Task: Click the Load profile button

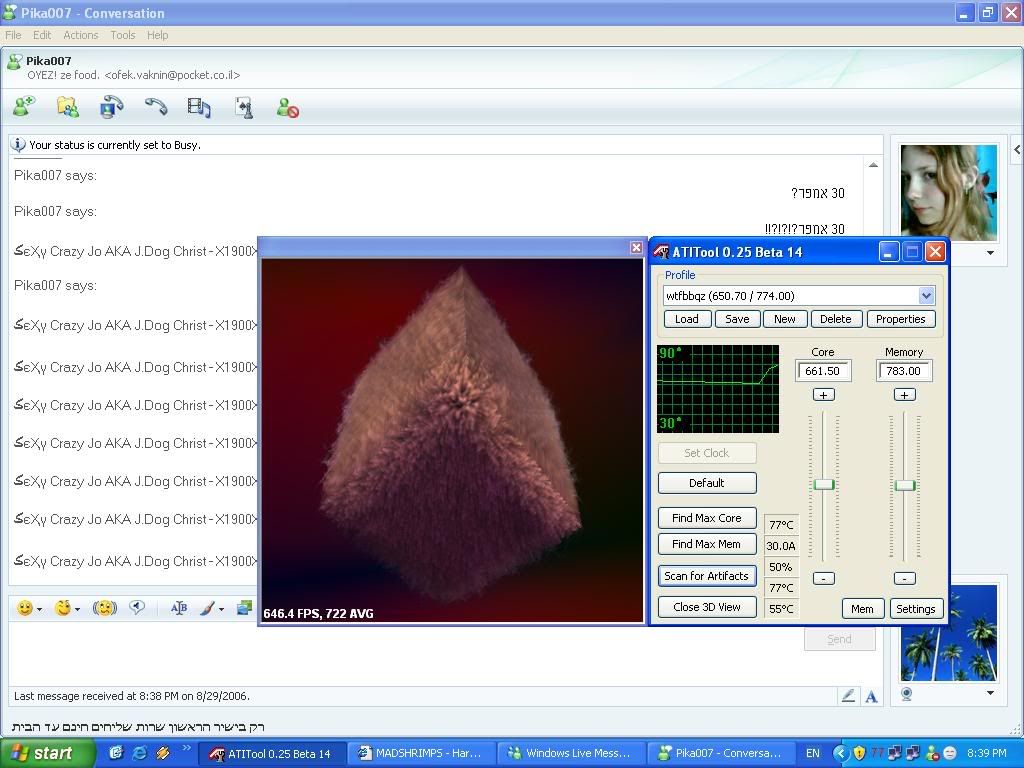Action: (686, 319)
